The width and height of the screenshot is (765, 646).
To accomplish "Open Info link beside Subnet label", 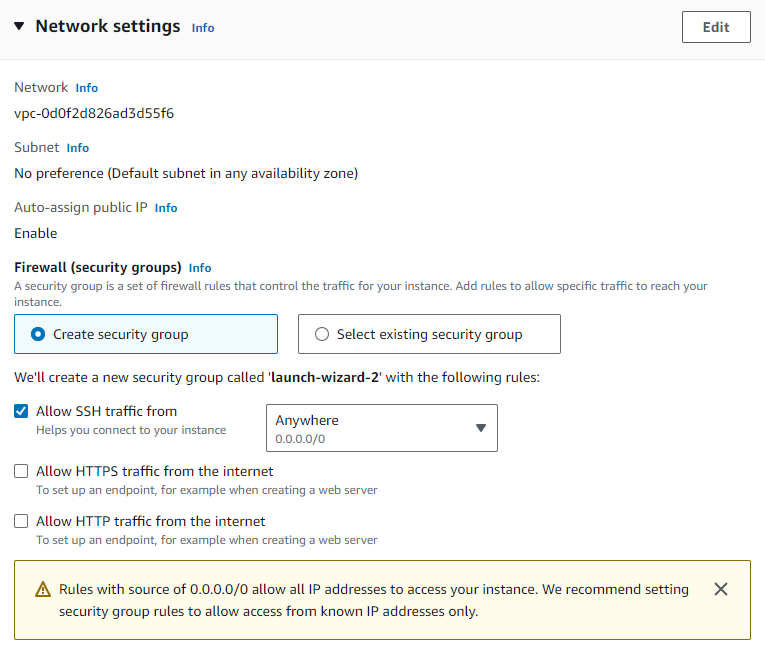I will 78,148.
